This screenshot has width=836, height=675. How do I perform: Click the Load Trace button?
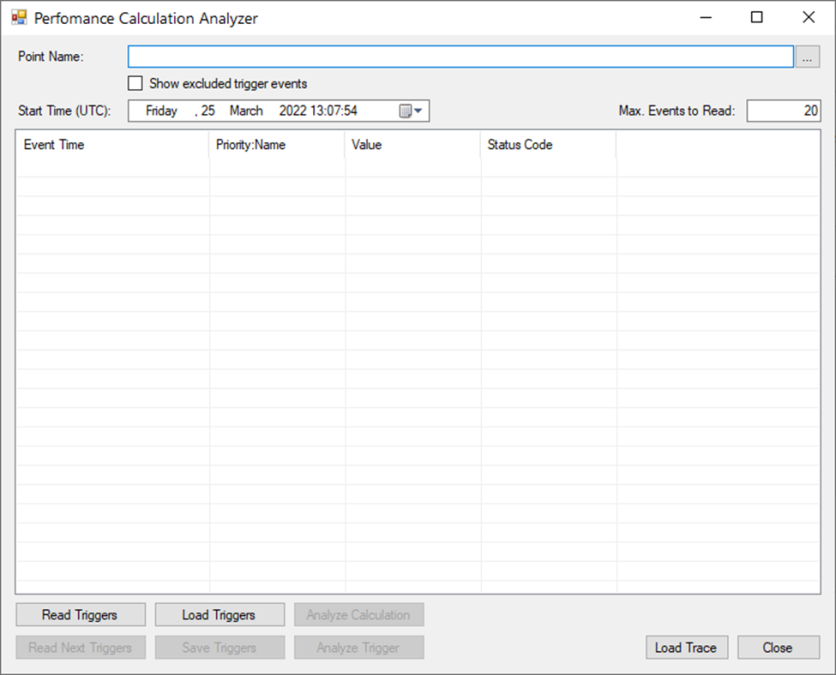click(686, 648)
